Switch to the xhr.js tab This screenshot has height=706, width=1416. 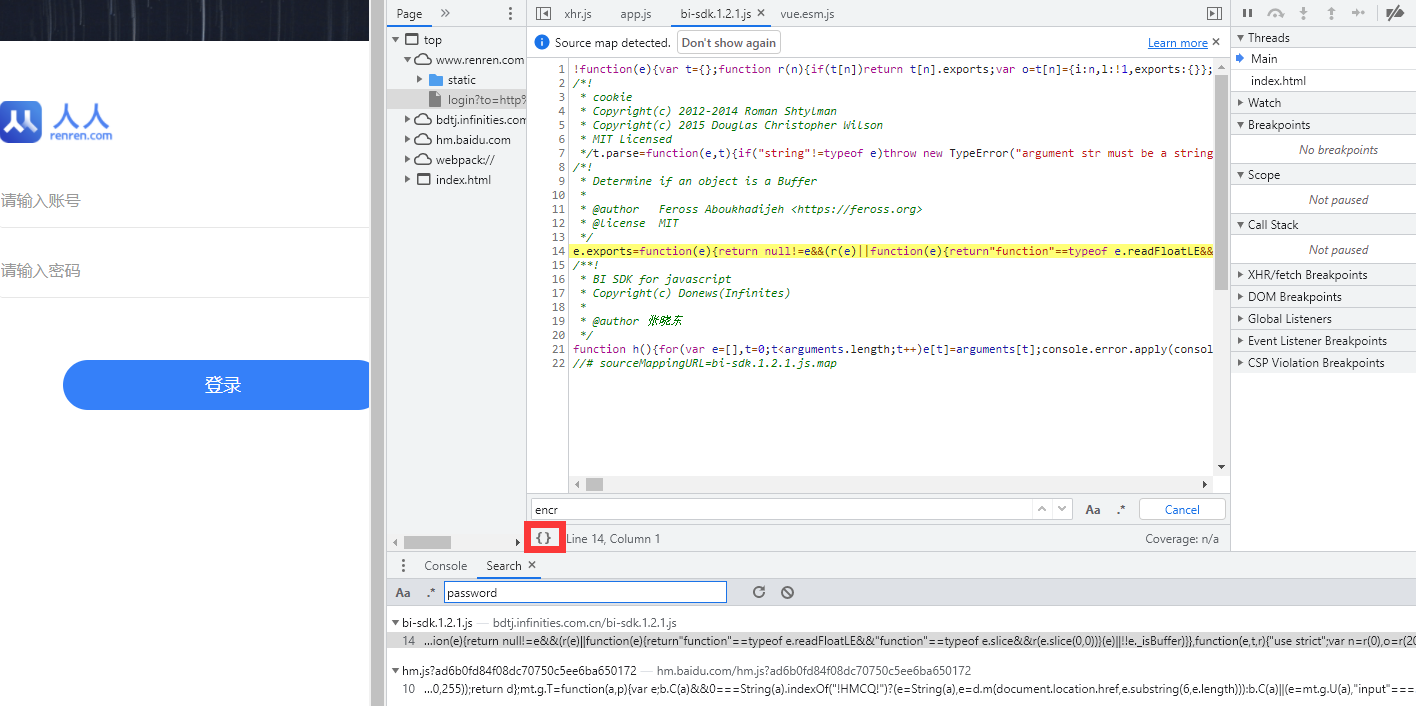coord(578,14)
